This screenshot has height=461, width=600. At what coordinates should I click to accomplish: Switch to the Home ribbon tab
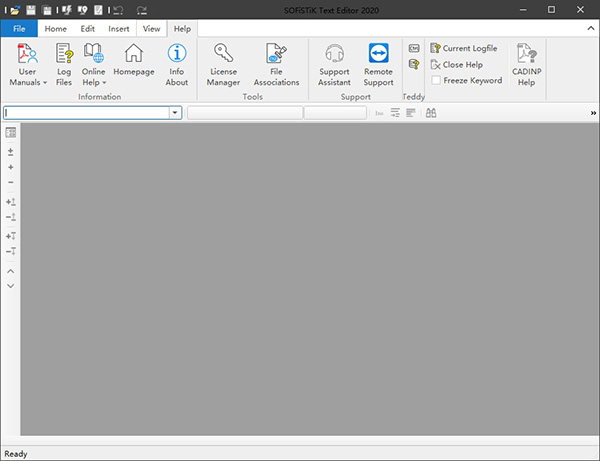[x=56, y=29]
